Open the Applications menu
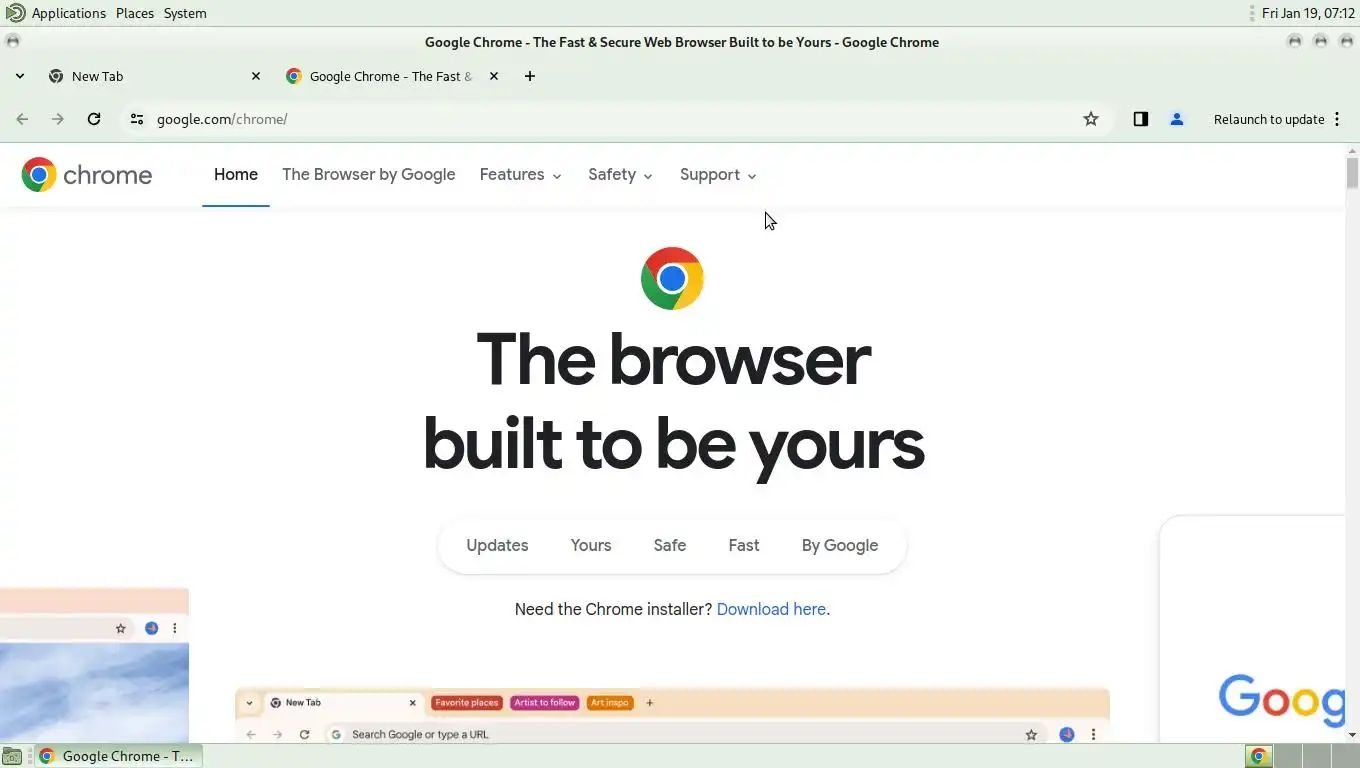 (x=69, y=13)
